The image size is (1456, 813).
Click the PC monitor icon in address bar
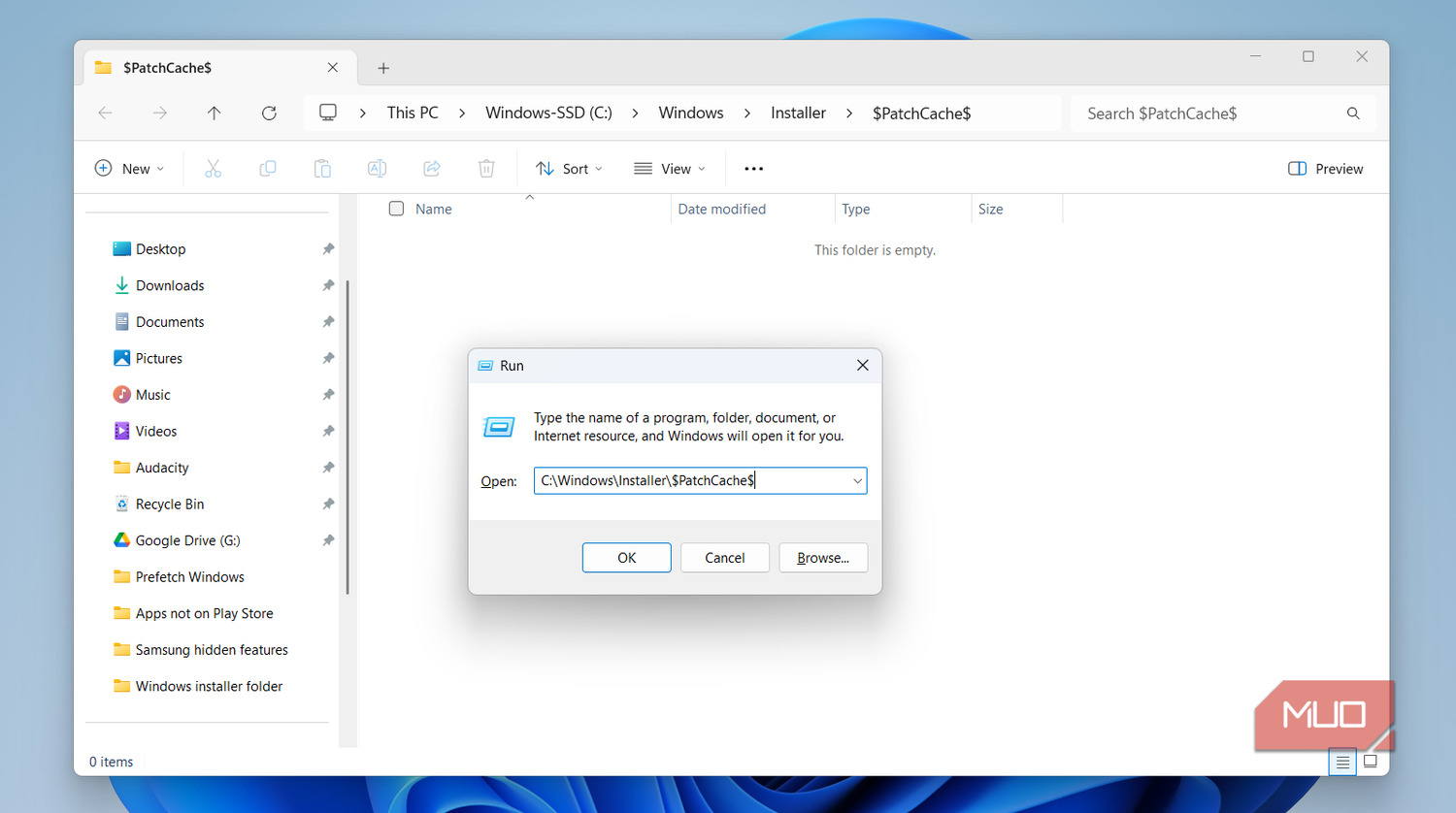coord(328,113)
